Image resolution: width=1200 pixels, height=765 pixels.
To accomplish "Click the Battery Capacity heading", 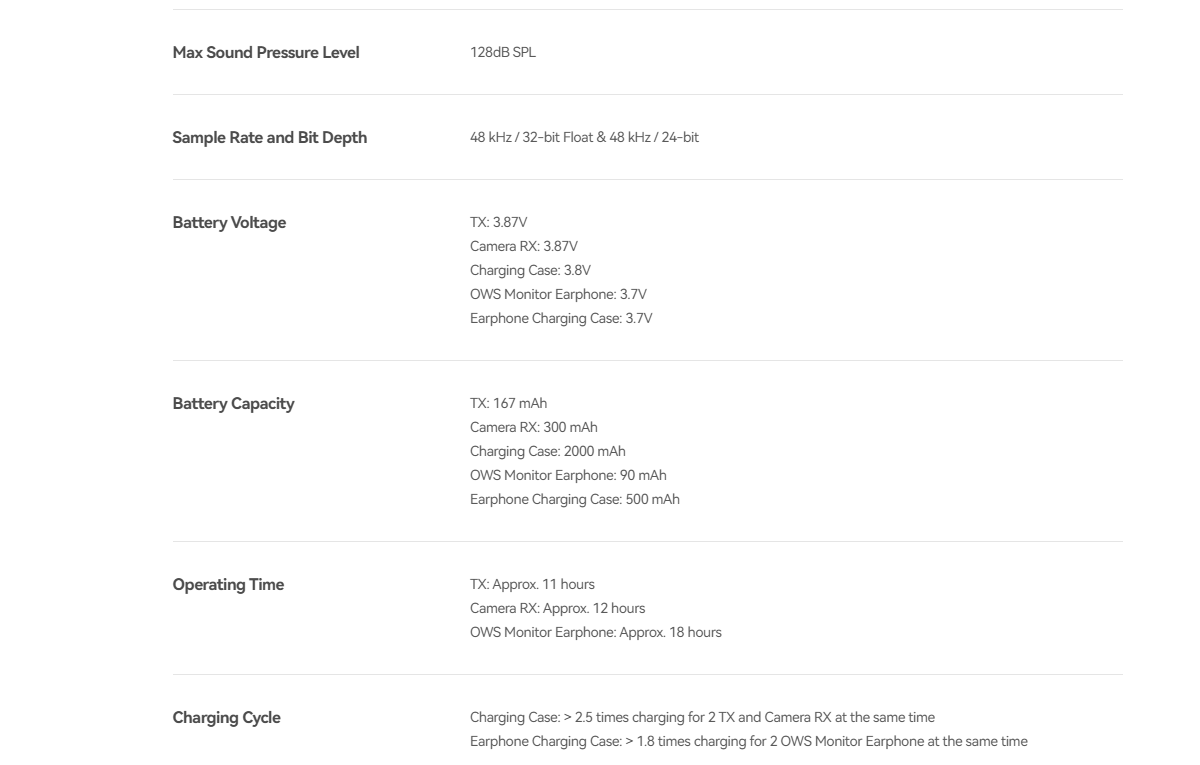I will click(x=233, y=403).
